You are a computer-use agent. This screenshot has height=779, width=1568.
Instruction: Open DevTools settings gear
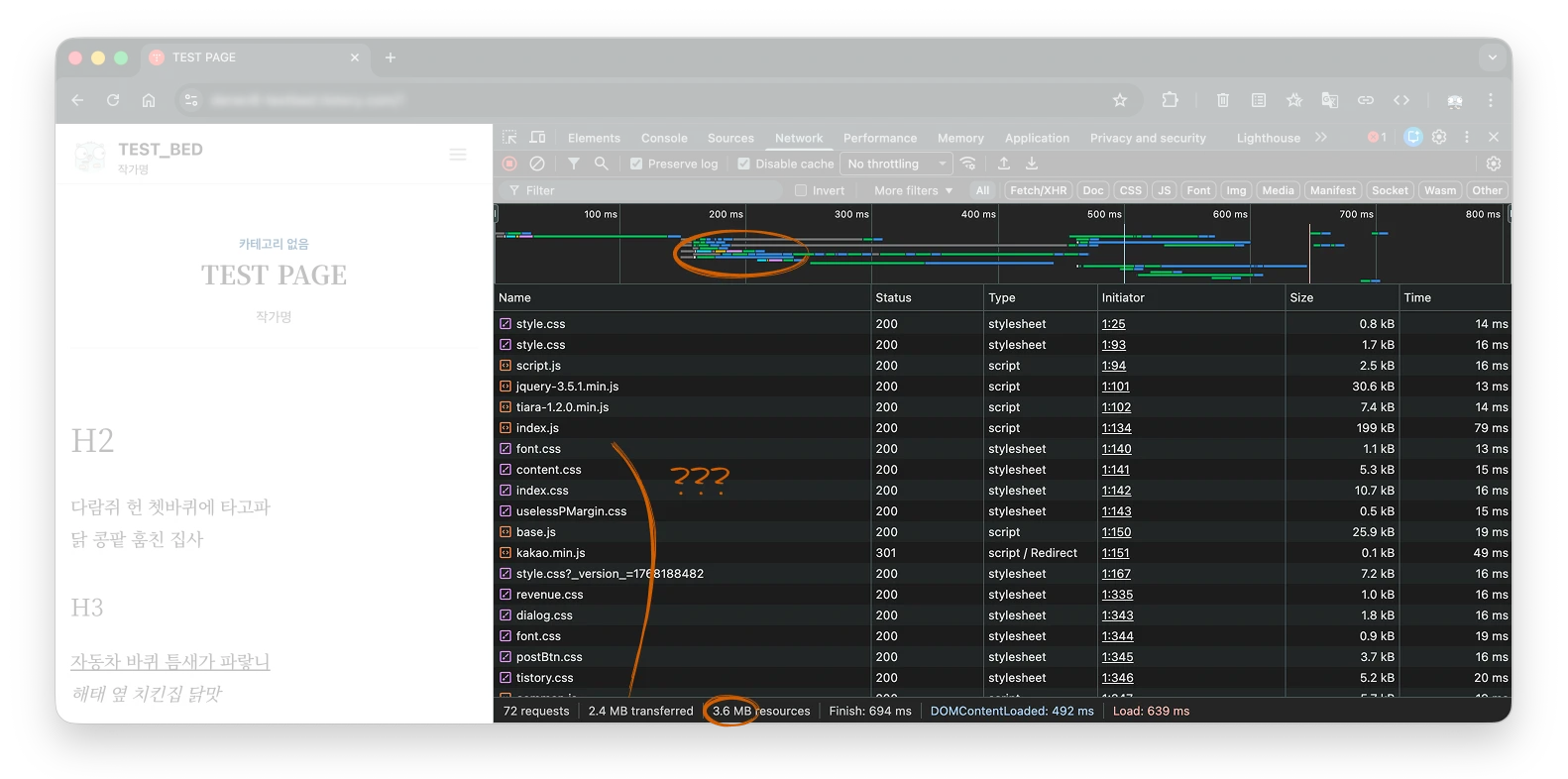pyautogui.click(x=1439, y=138)
